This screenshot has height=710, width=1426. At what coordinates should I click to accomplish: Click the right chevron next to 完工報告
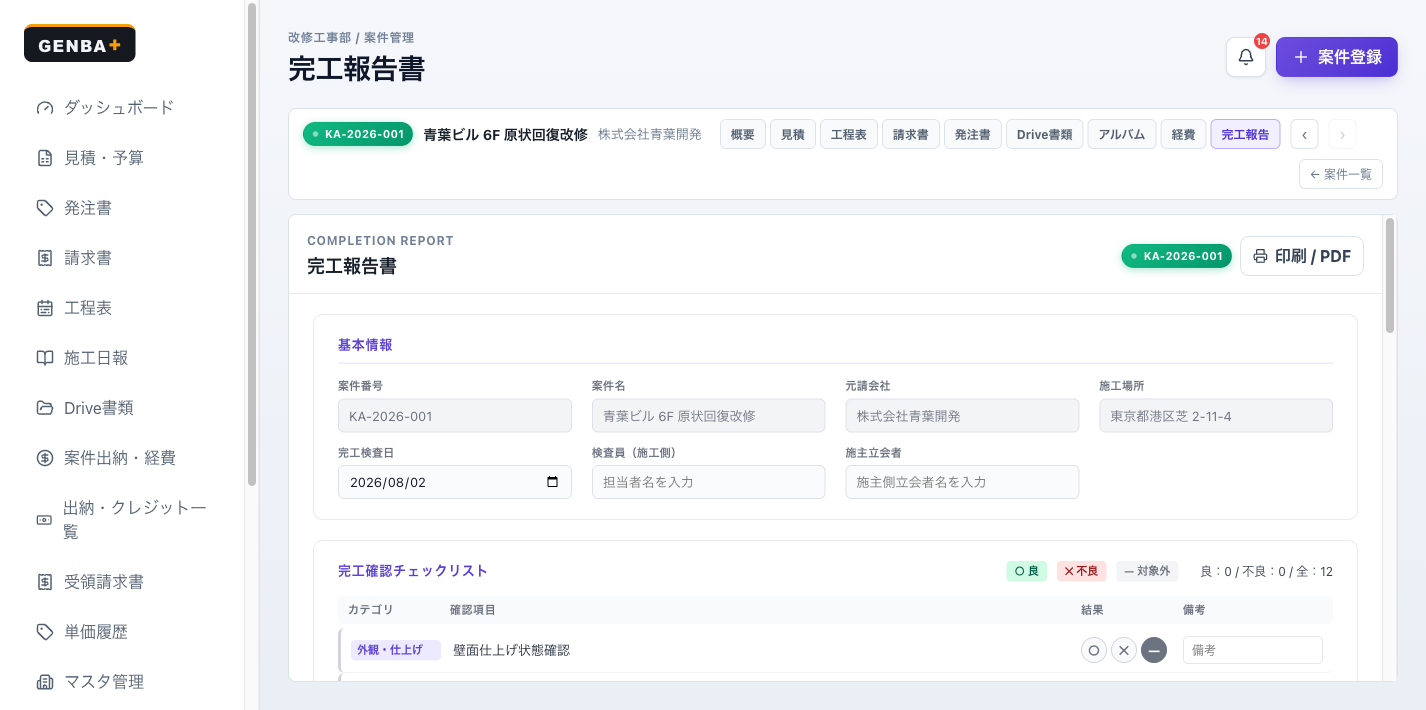1342,134
